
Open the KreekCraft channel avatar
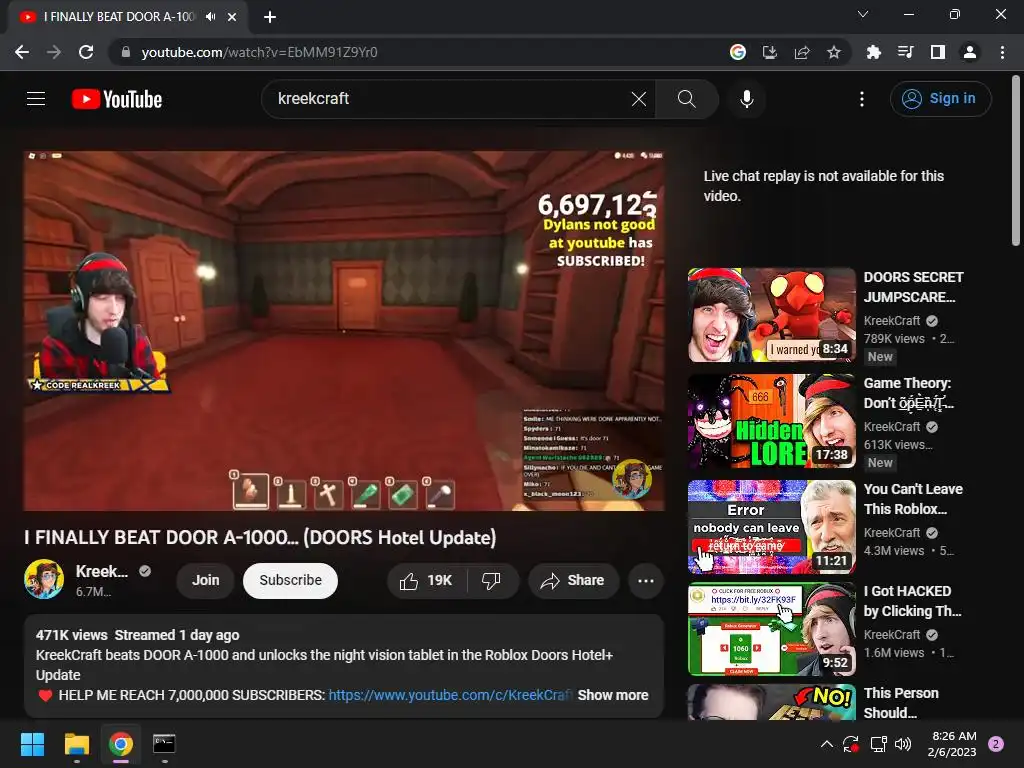coord(44,579)
